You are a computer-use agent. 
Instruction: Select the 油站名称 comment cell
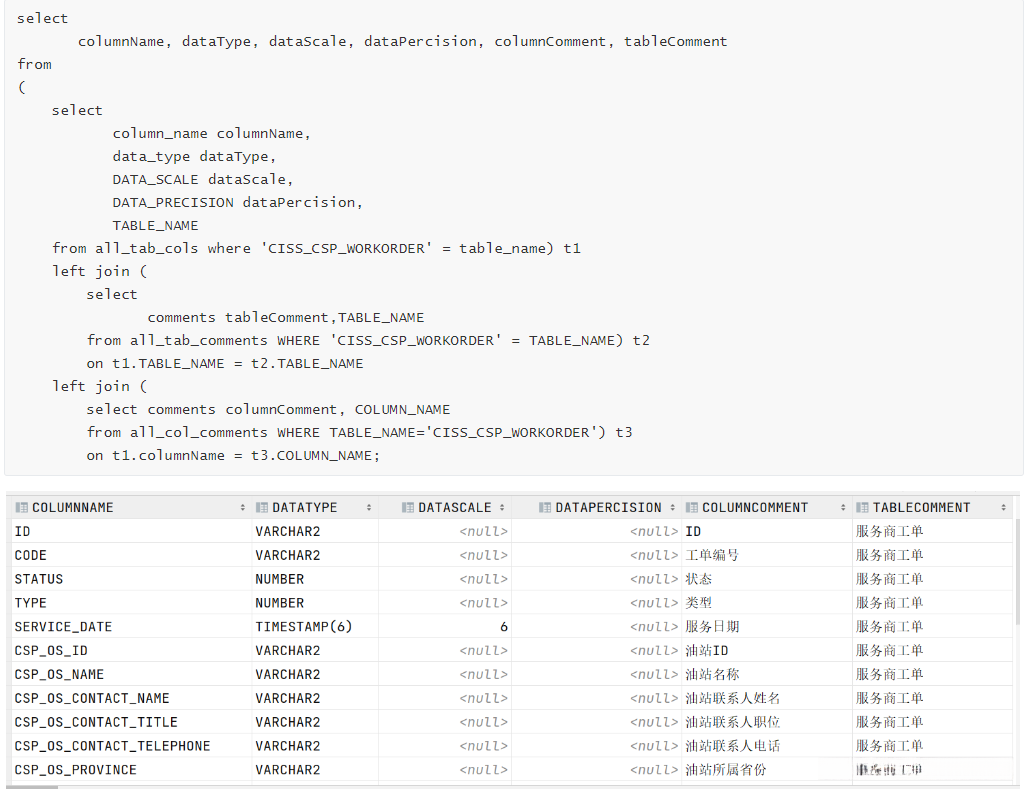[x=767, y=674]
